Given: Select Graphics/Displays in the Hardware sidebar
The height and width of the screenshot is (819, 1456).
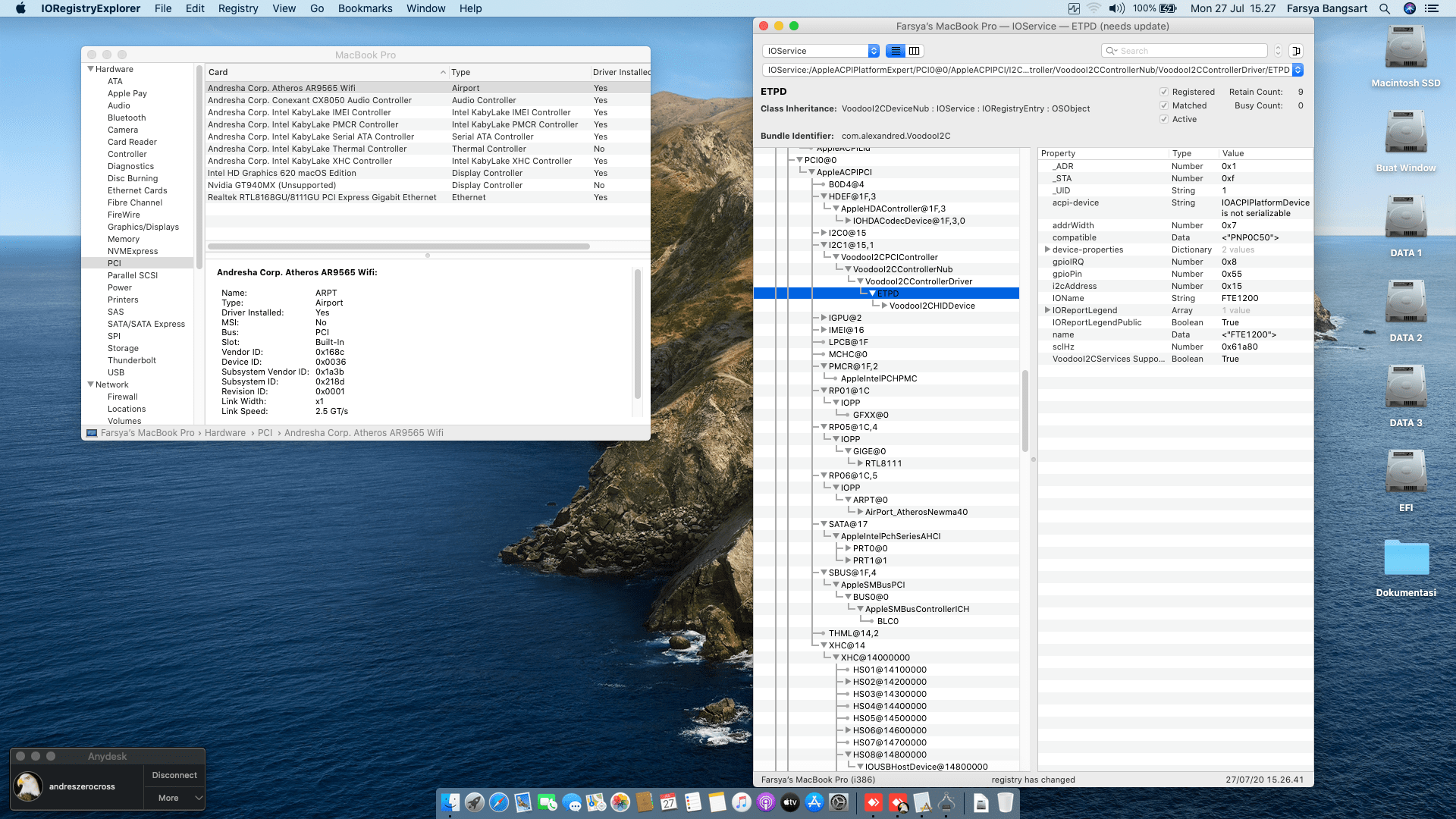Looking at the screenshot, I should (143, 227).
